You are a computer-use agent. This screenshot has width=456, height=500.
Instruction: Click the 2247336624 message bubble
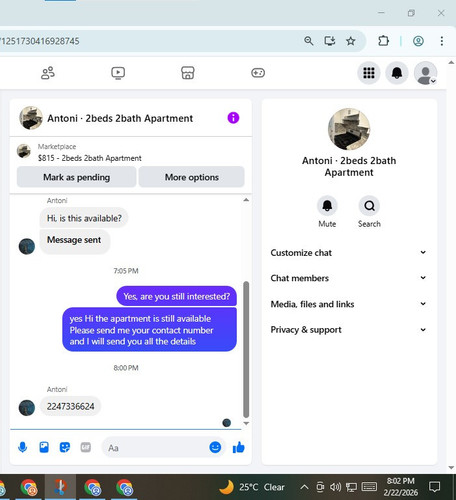click(x=70, y=406)
